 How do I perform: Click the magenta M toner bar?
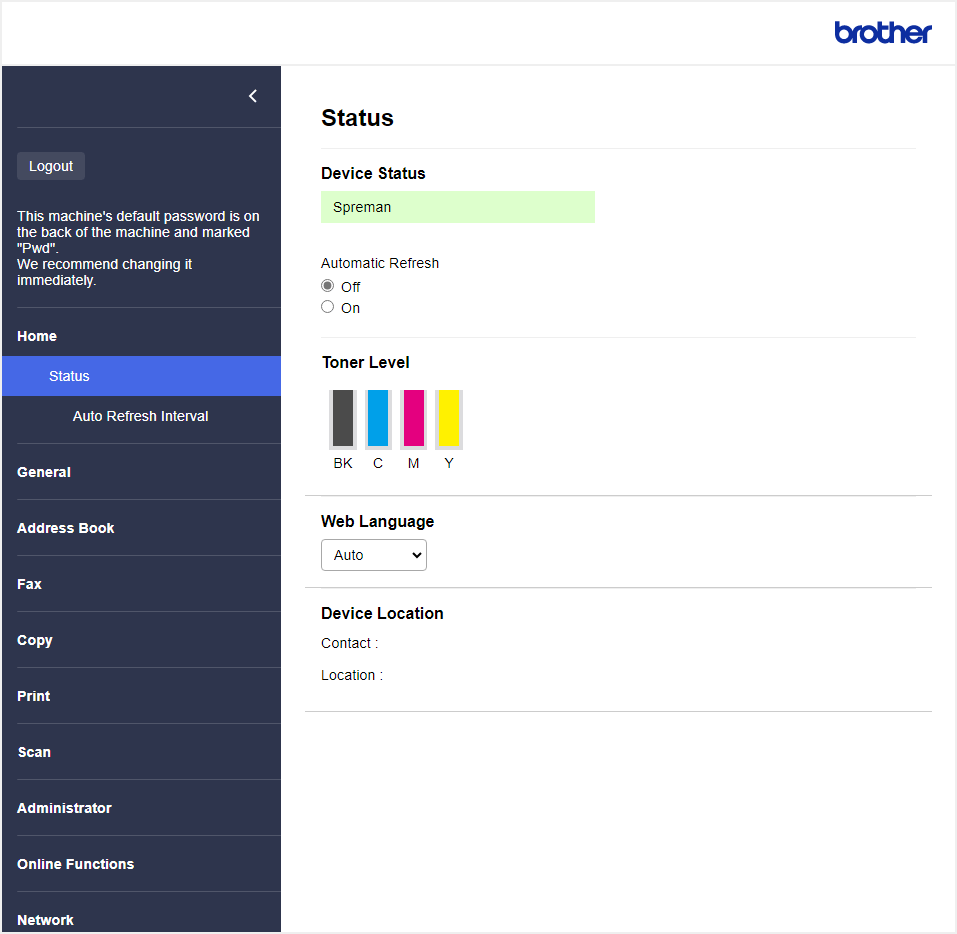(x=413, y=419)
